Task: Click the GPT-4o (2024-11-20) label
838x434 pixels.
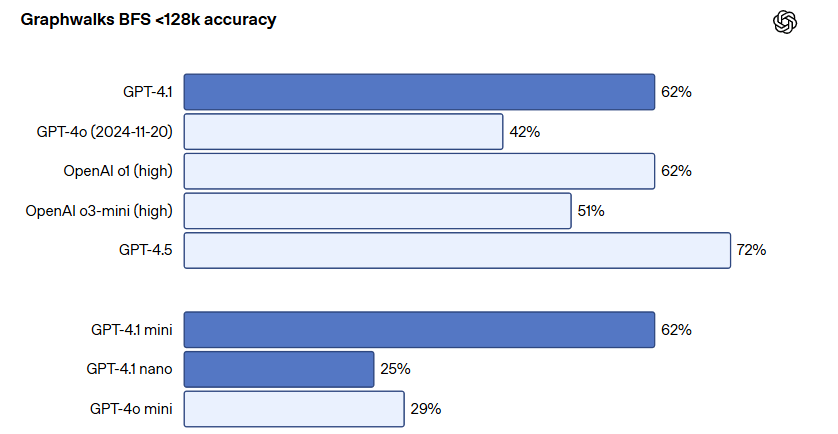Action: click(105, 131)
